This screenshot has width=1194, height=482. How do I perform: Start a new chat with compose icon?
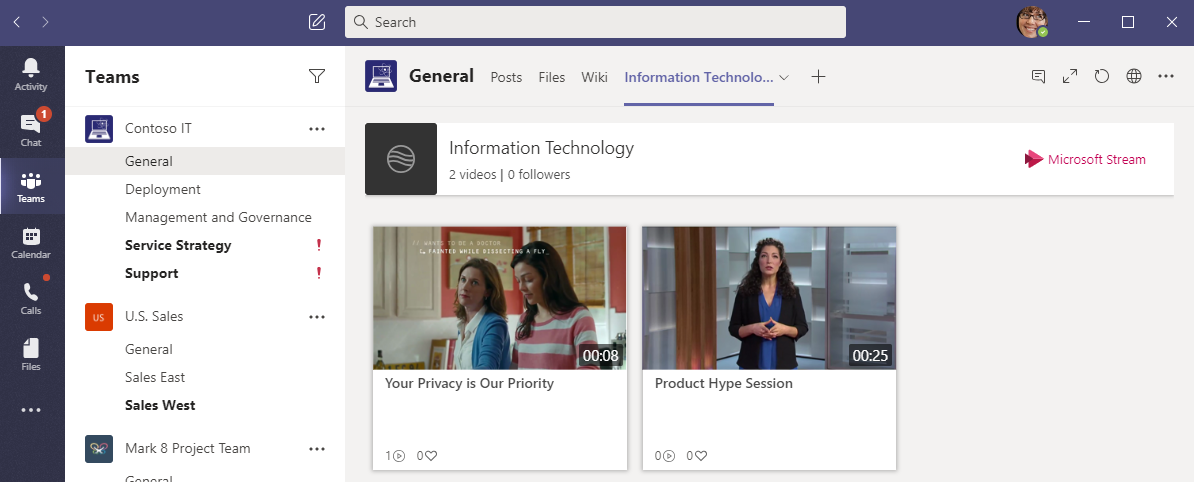317,22
